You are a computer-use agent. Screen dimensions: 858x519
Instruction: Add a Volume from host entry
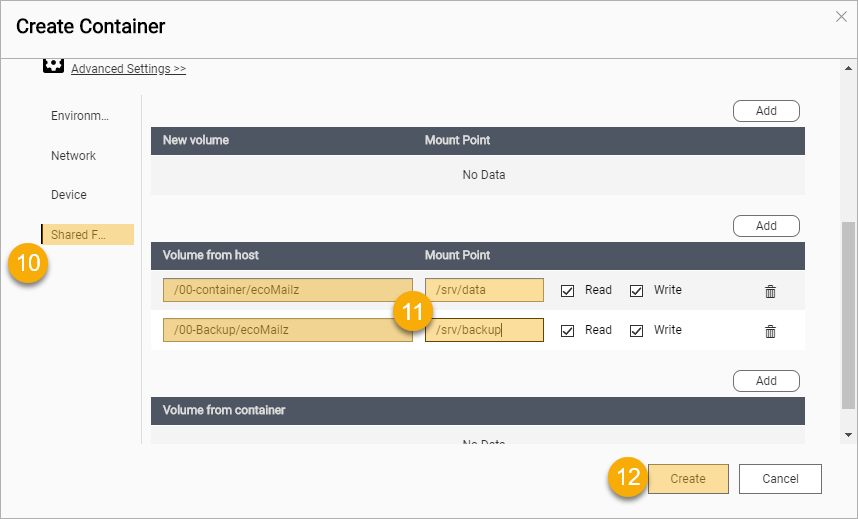pos(766,226)
